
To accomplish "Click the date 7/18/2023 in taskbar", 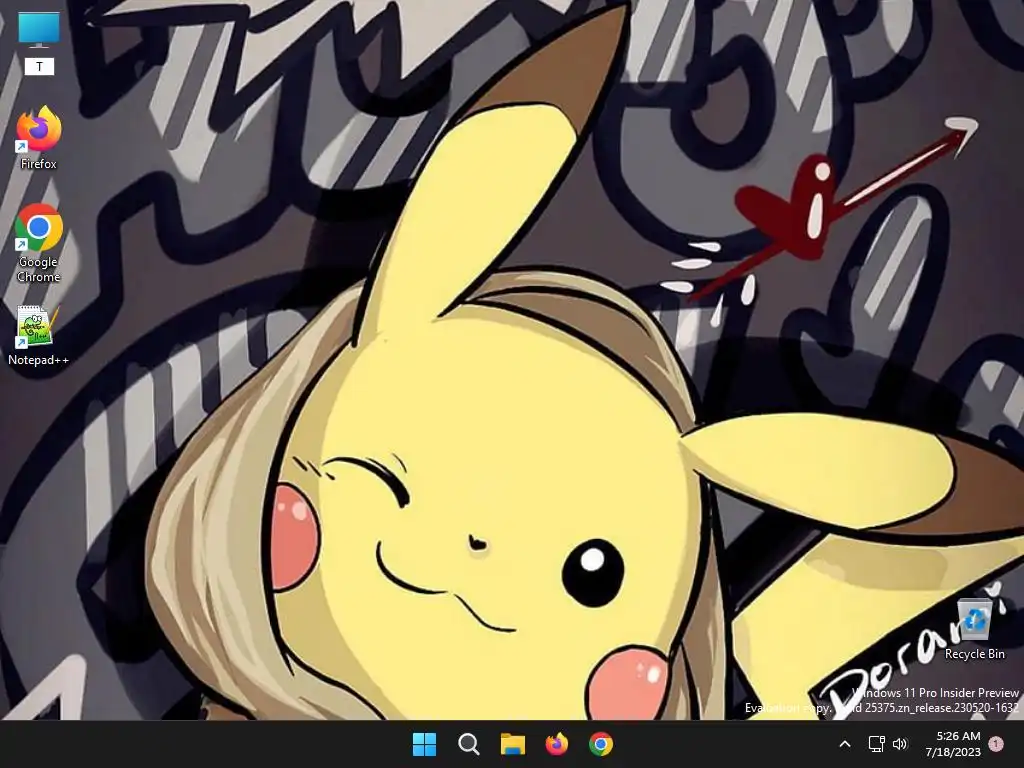I will coord(953,752).
